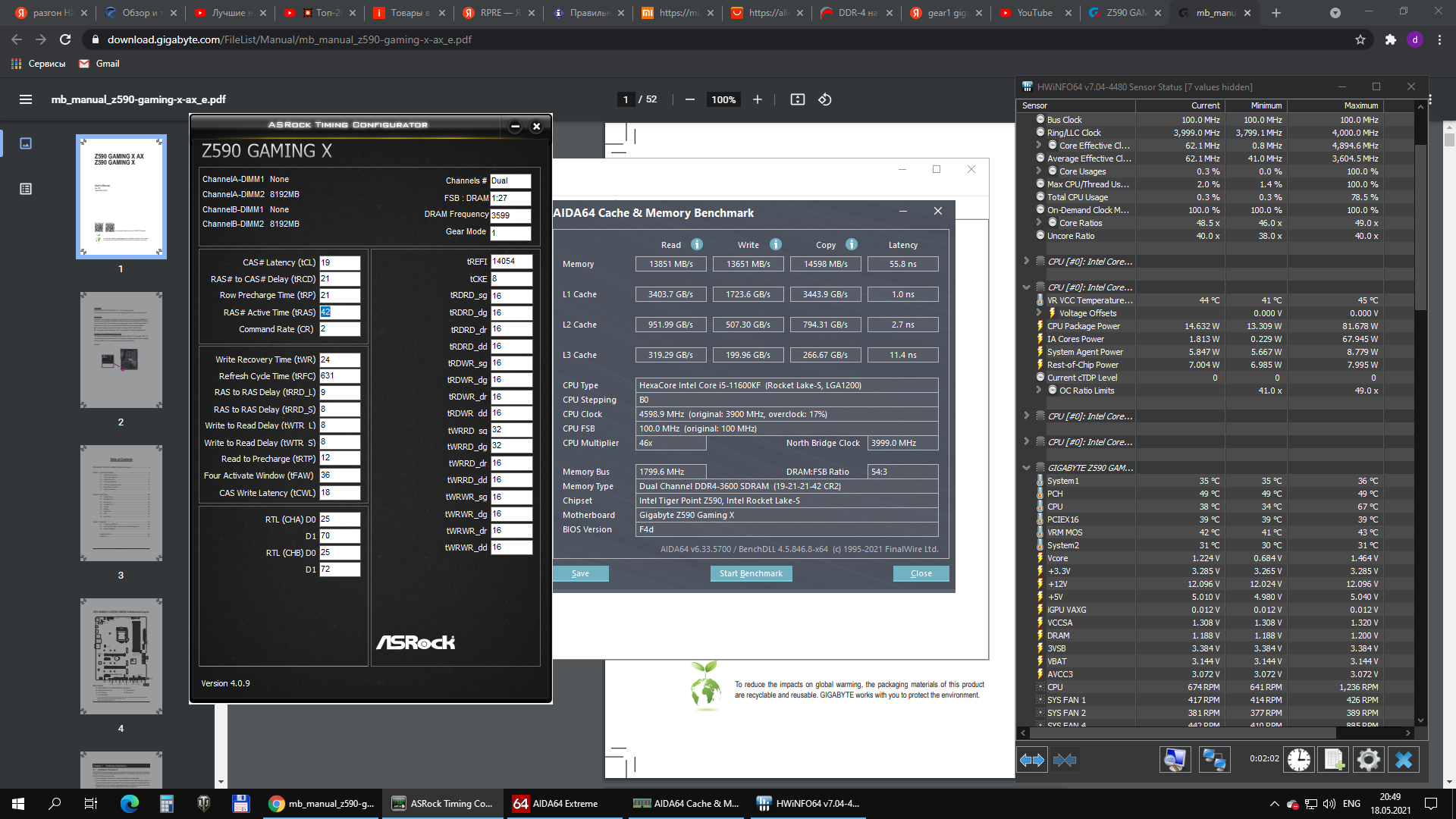Click HWiNFO log file icon

[1334, 759]
